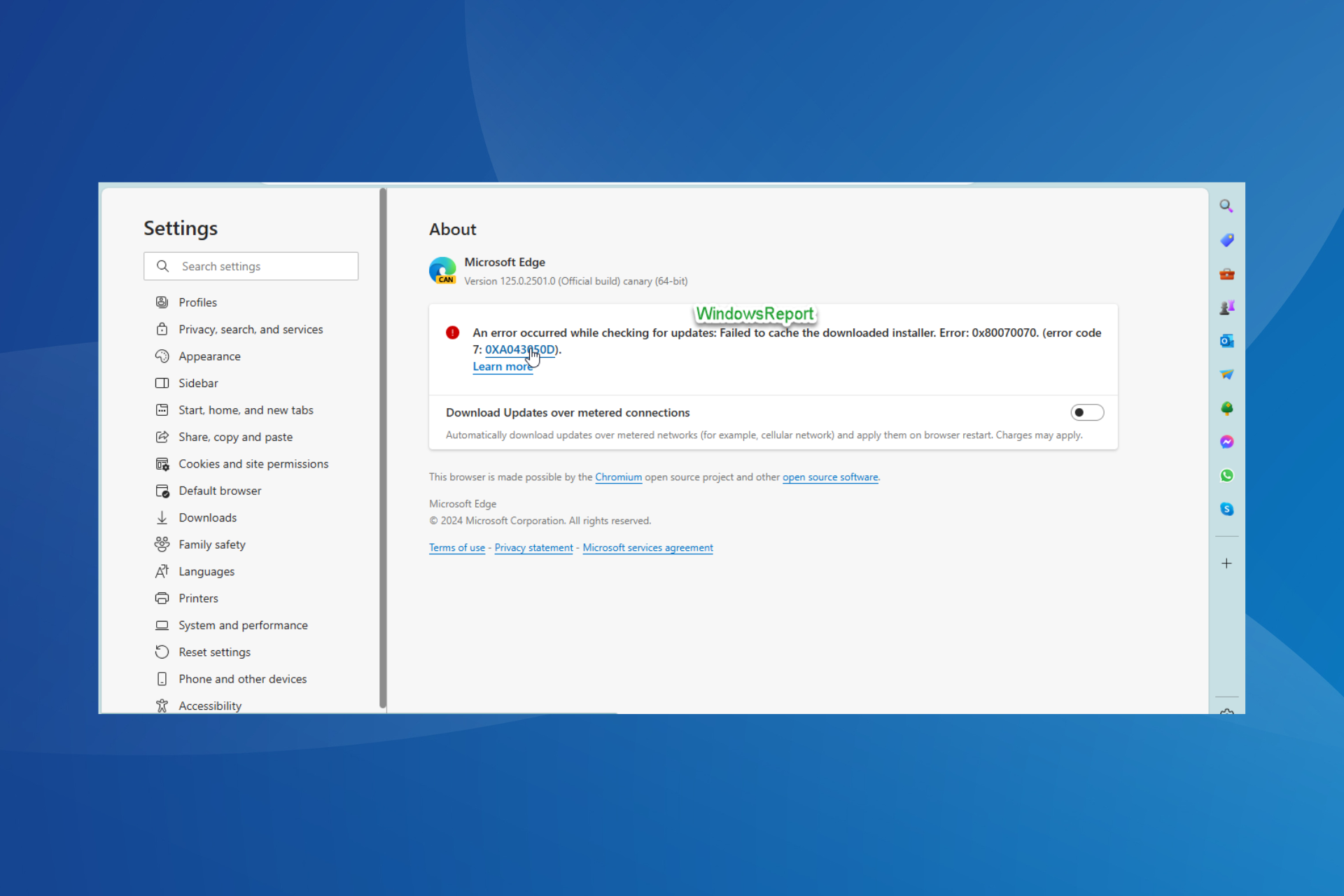Click the Learn more link
This screenshot has height=896, width=1344.
[503, 367]
